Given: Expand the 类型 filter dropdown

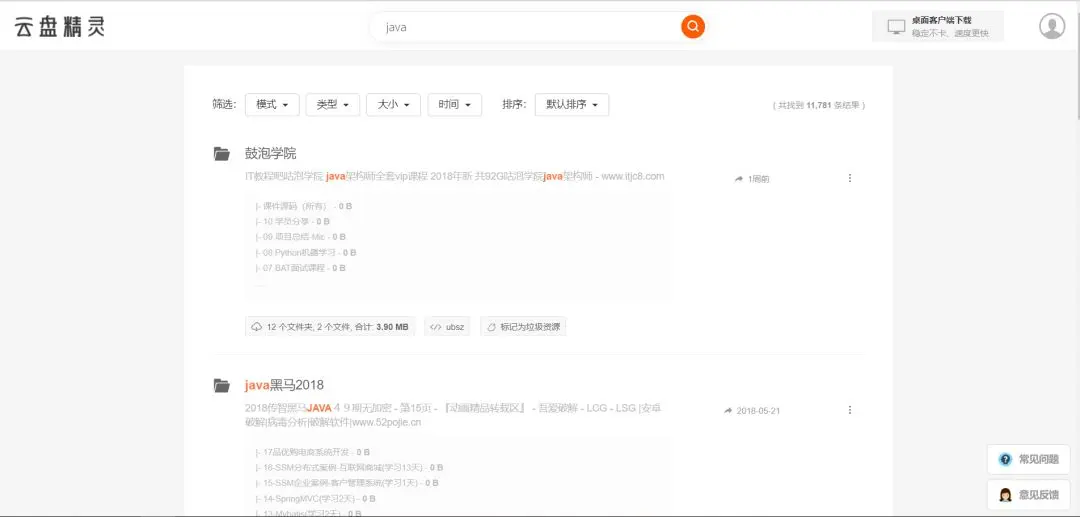Looking at the screenshot, I should (333, 105).
